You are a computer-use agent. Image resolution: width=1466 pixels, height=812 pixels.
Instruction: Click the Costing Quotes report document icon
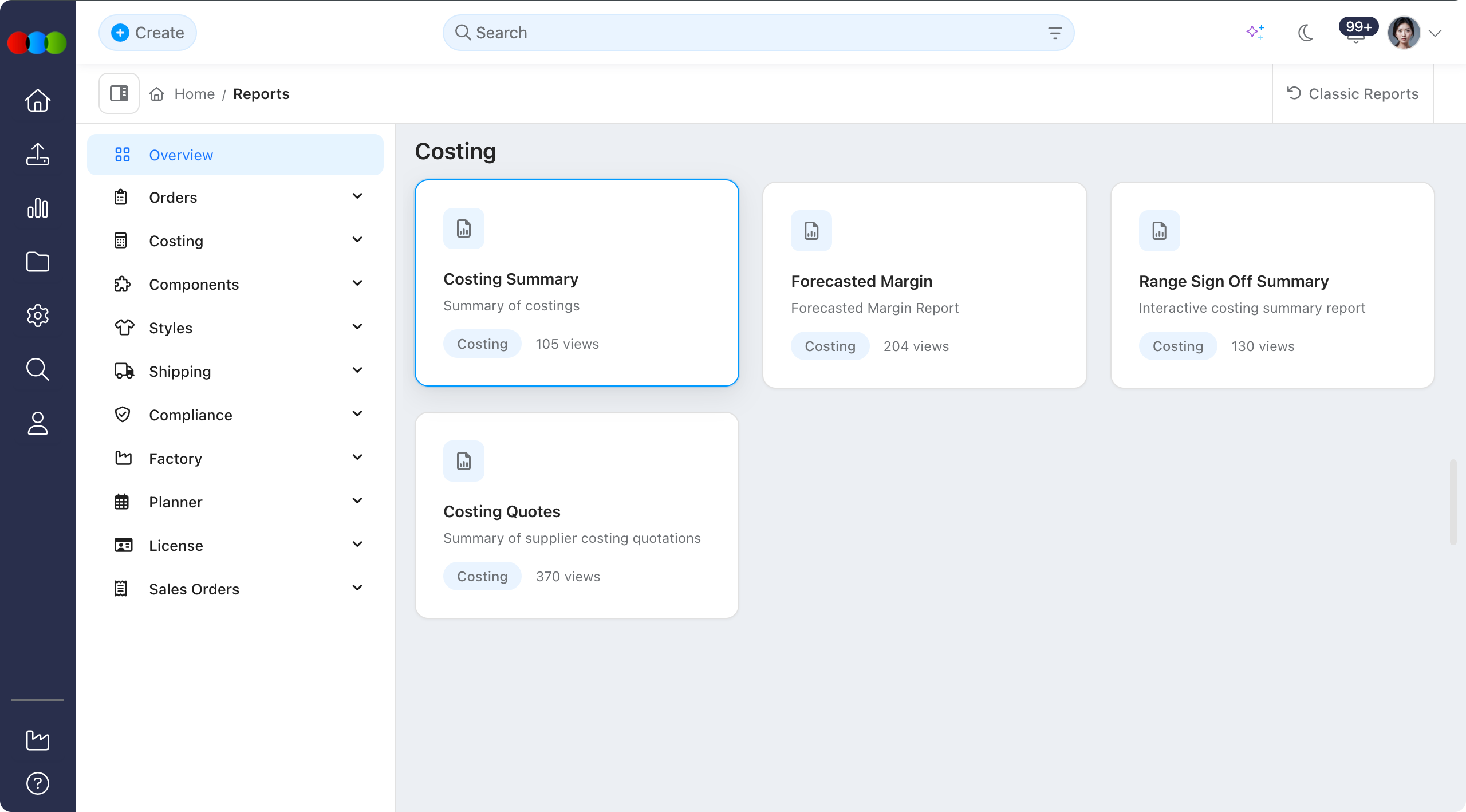464,461
